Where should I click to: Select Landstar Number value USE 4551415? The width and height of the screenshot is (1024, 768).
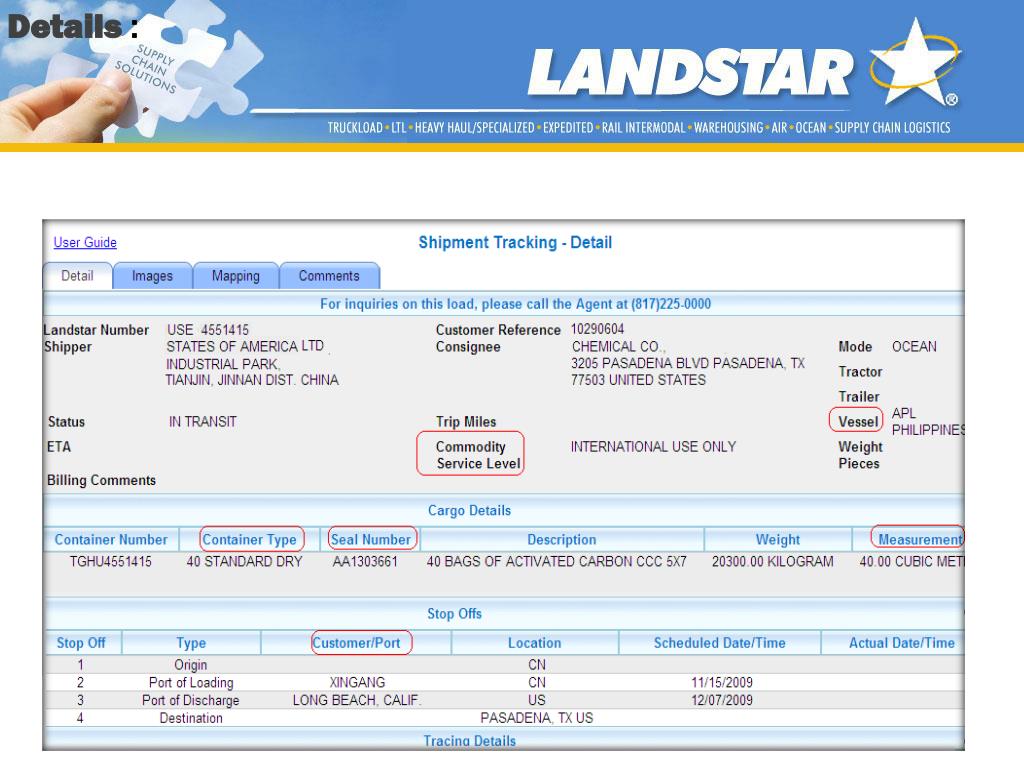208,330
